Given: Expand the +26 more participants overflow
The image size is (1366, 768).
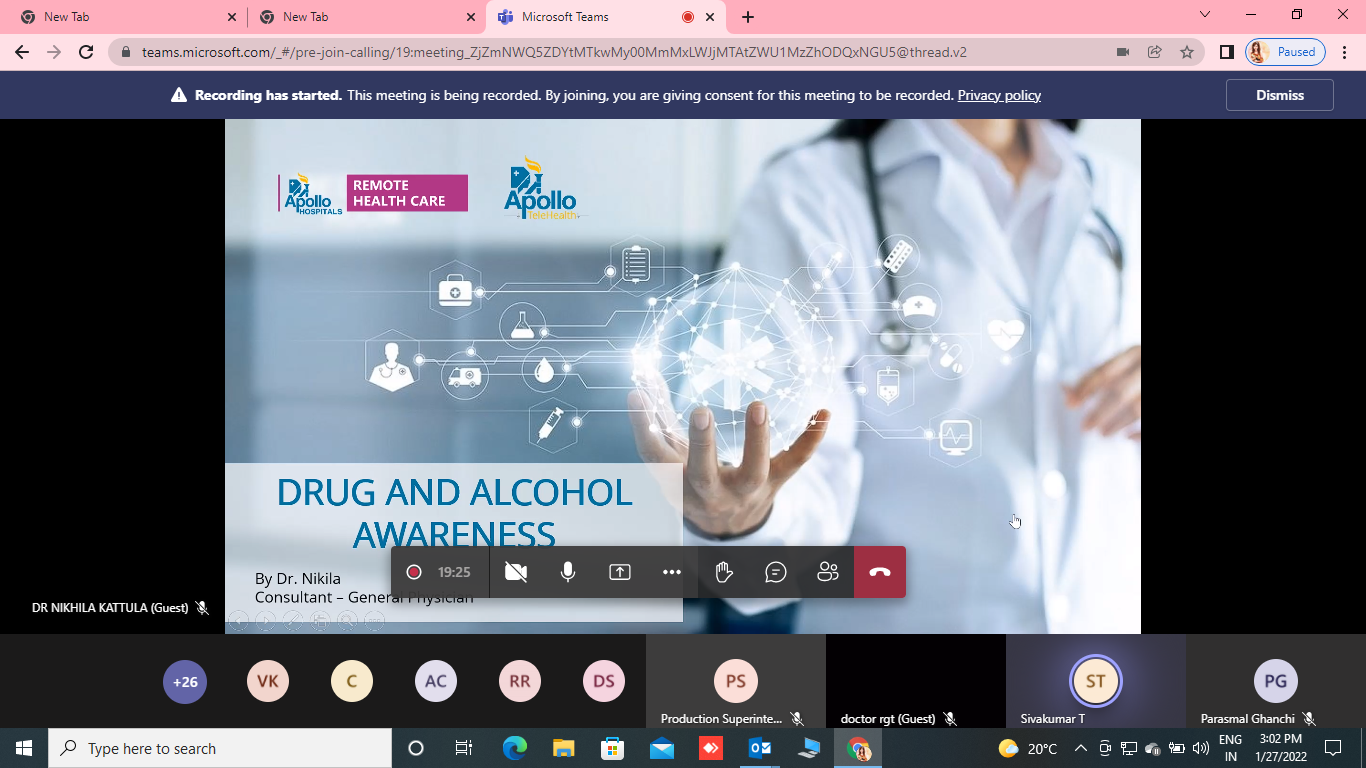Looking at the screenshot, I should pos(185,682).
